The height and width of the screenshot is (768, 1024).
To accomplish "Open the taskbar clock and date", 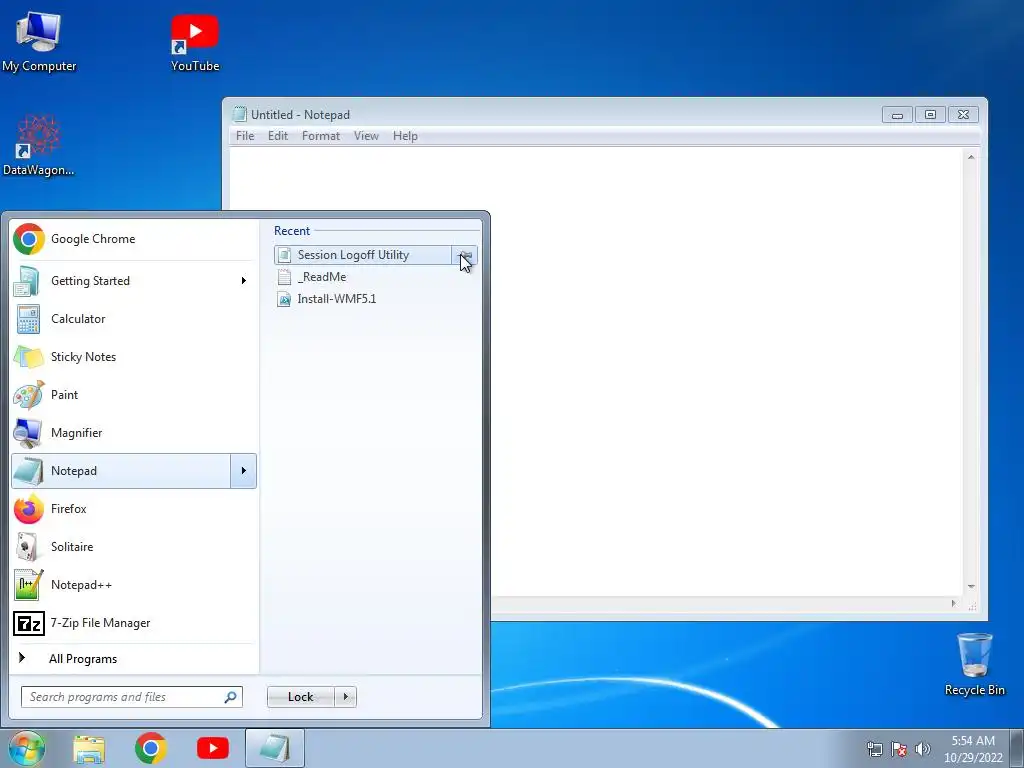I will pos(973,749).
